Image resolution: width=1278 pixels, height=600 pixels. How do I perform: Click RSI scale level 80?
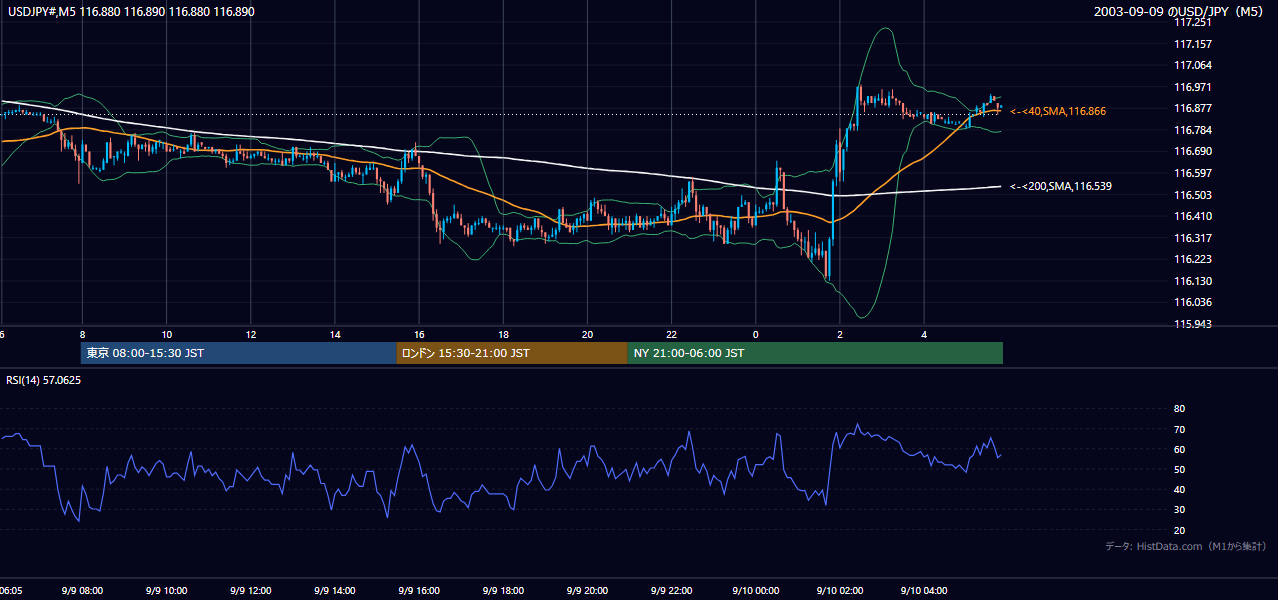coord(1179,409)
